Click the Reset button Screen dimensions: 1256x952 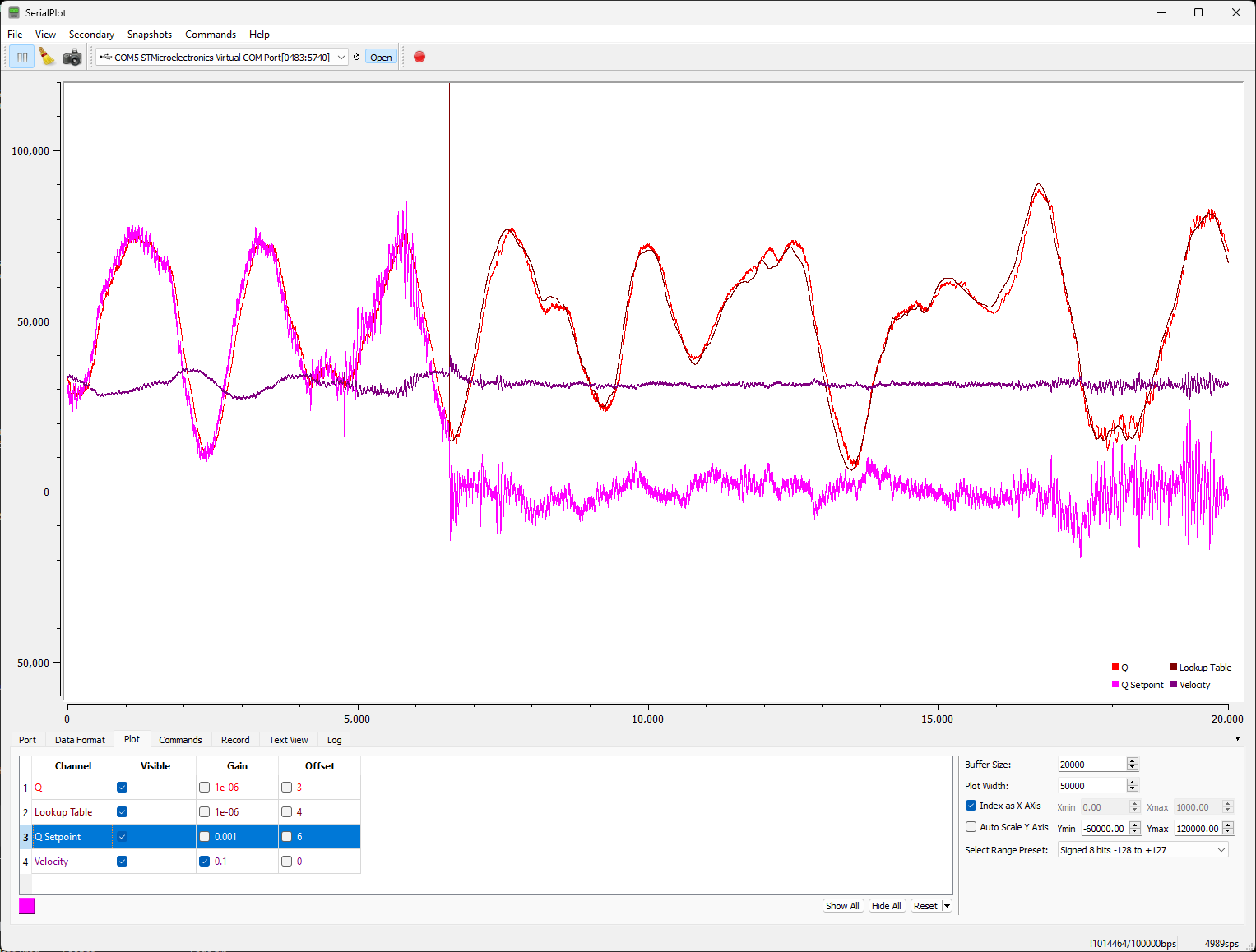point(926,905)
